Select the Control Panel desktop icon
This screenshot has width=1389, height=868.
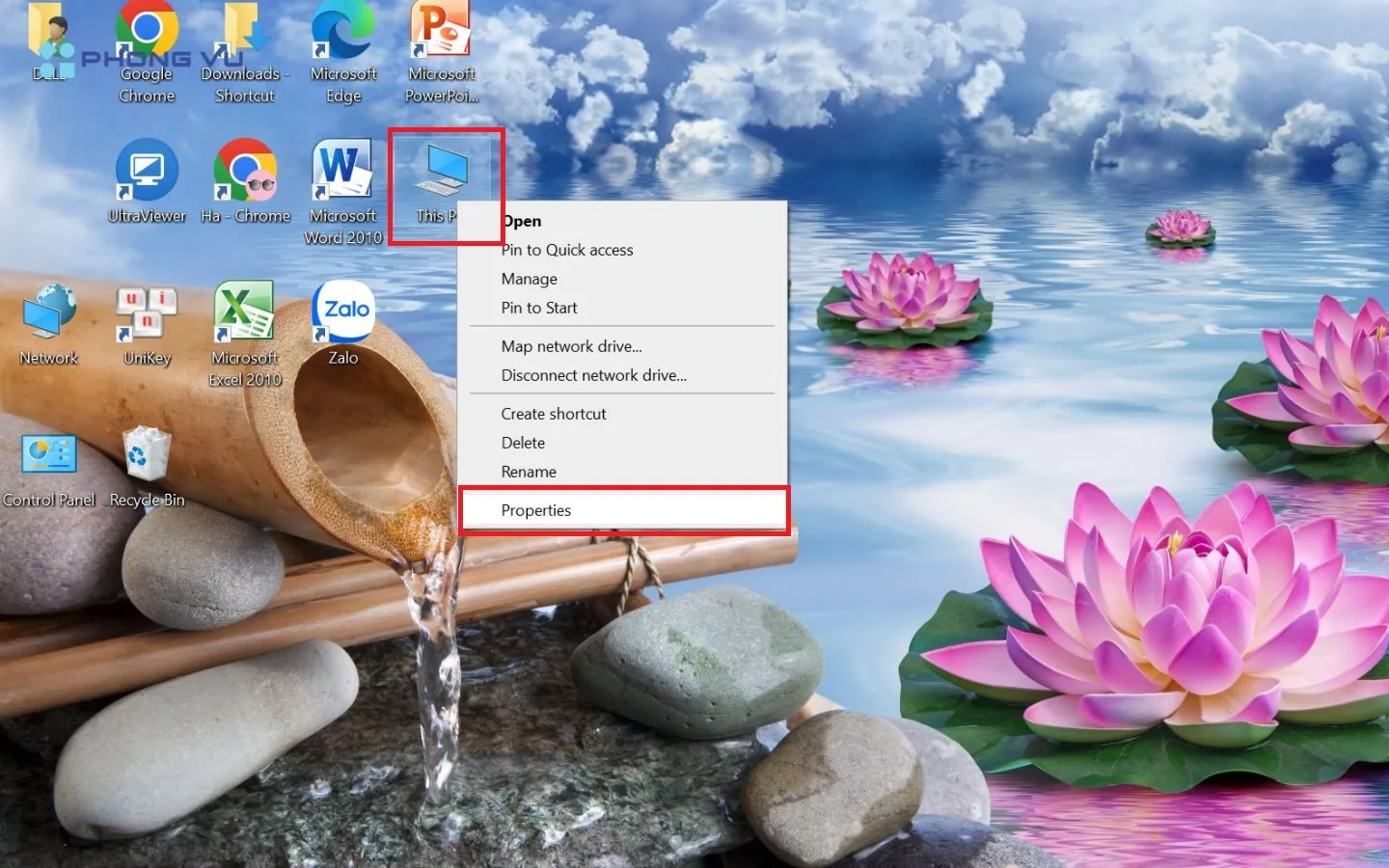[48, 455]
